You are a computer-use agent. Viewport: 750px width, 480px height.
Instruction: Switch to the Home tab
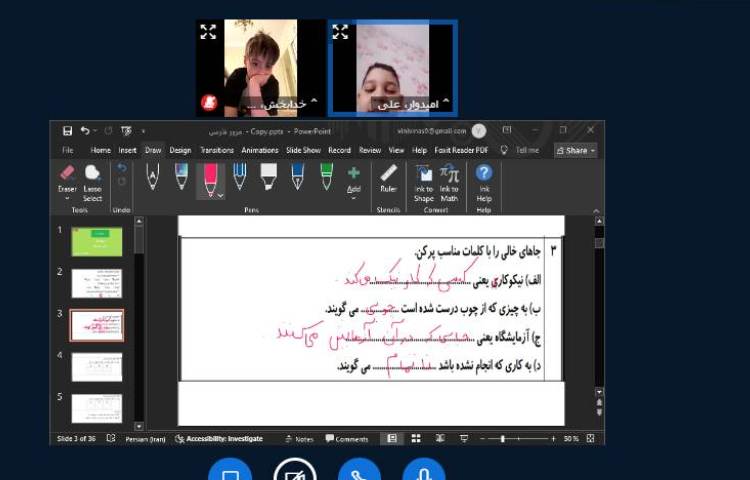tap(100, 150)
